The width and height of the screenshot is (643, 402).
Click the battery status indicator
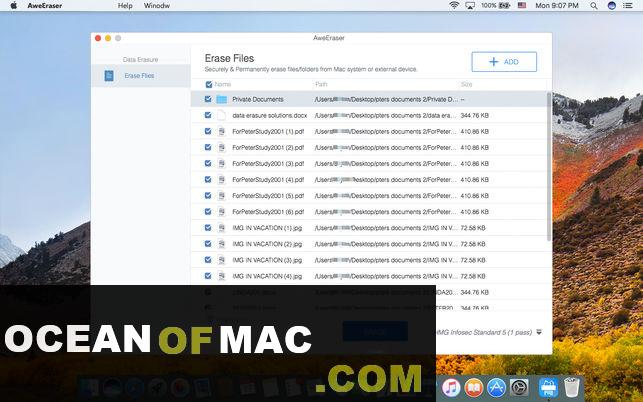495,6
